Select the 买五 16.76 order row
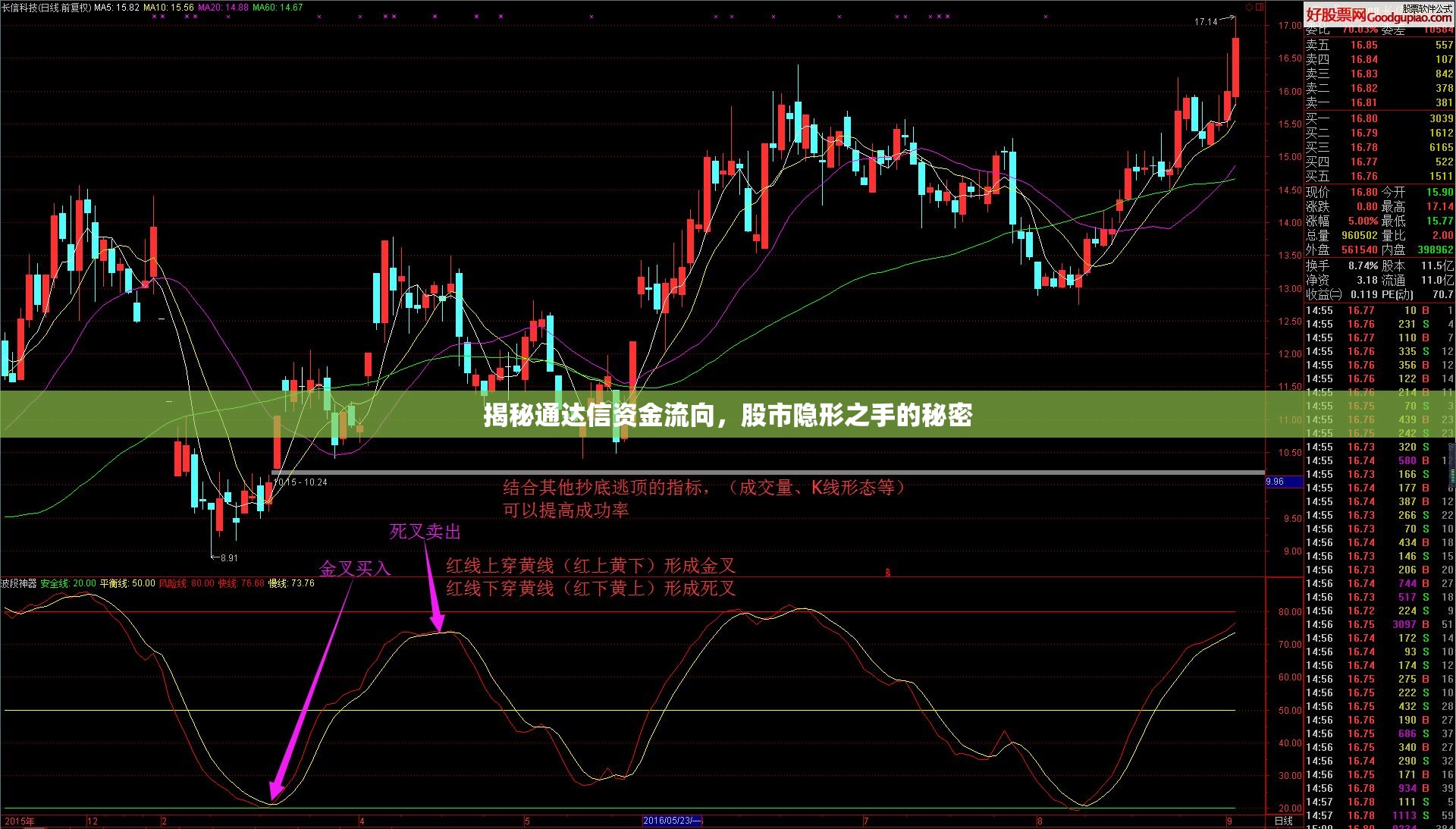Viewport: 1456px width, 829px height. [x=1379, y=177]
